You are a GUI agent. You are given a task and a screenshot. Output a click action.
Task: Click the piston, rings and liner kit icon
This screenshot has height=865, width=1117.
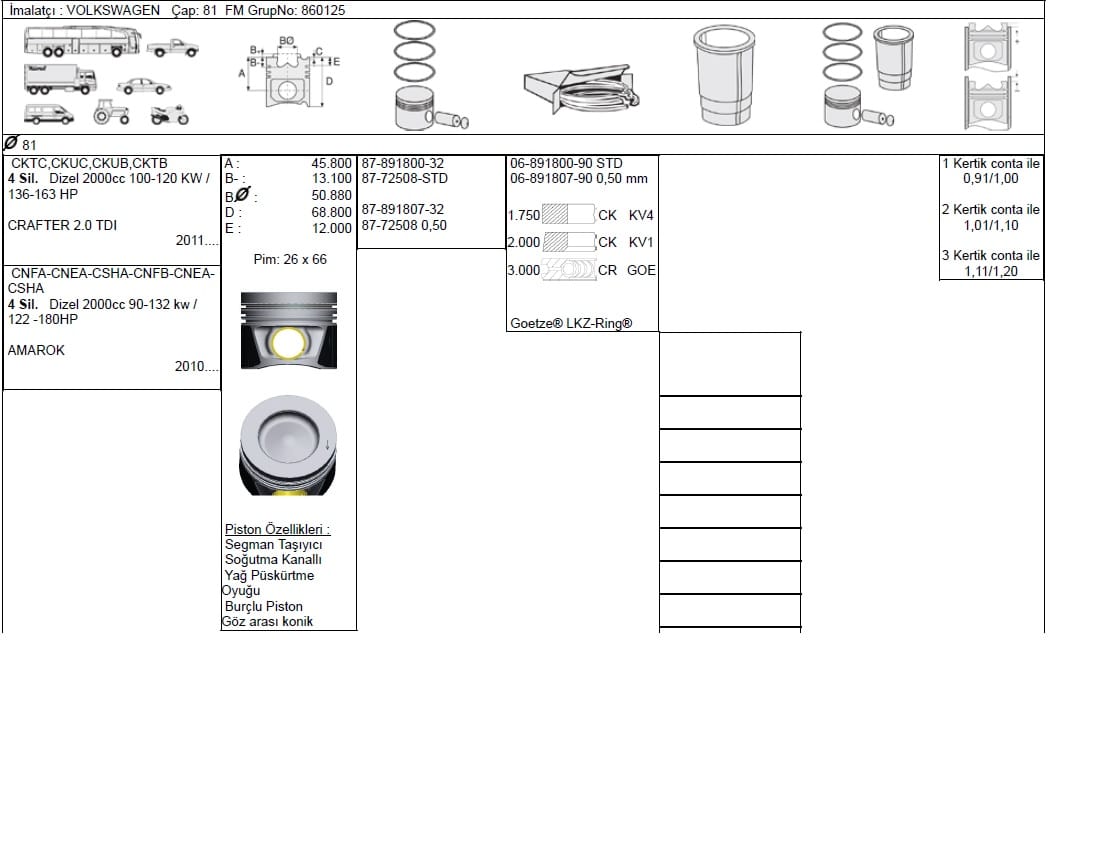pos(868,76)
